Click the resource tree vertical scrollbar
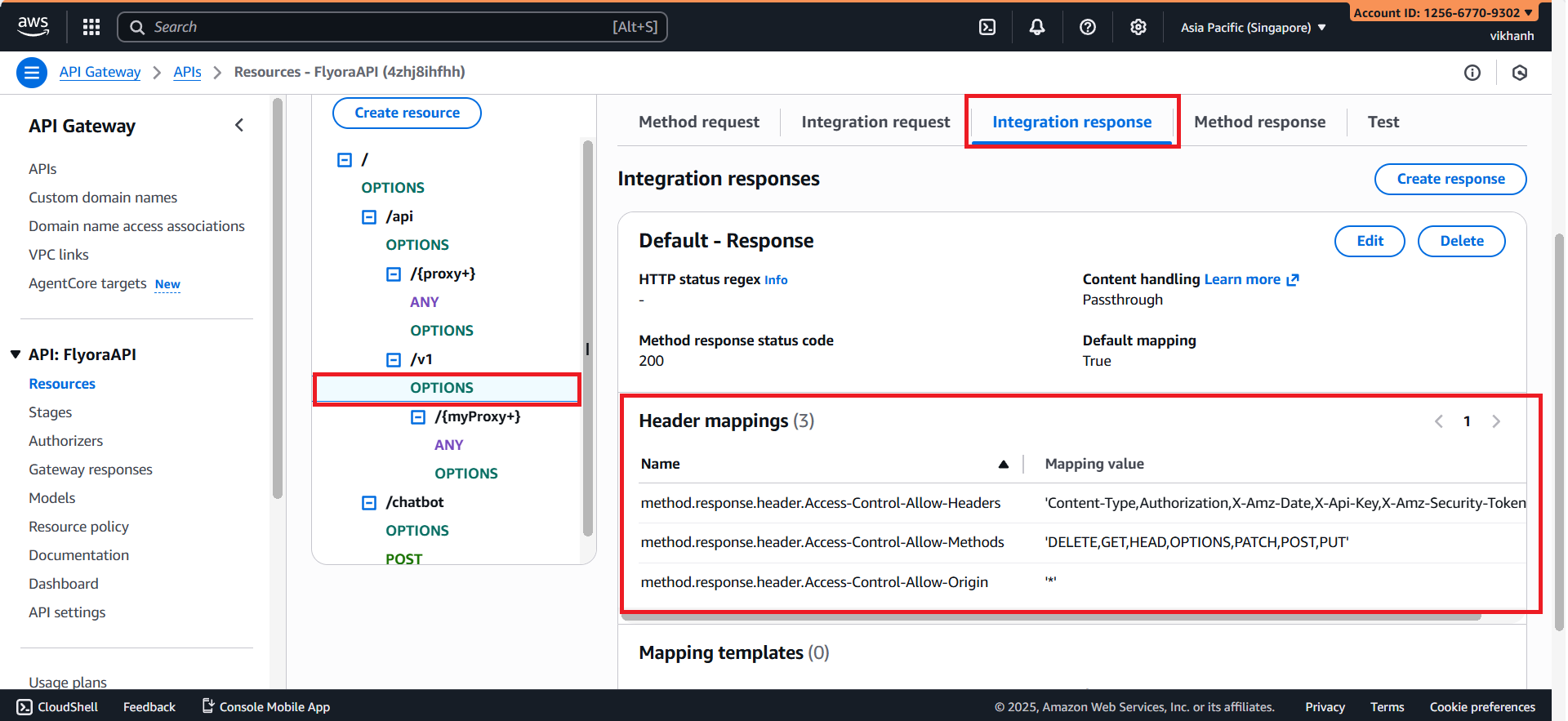Image resolution: width=1568 pixels, height=721 pixels. tap(587, 338)
